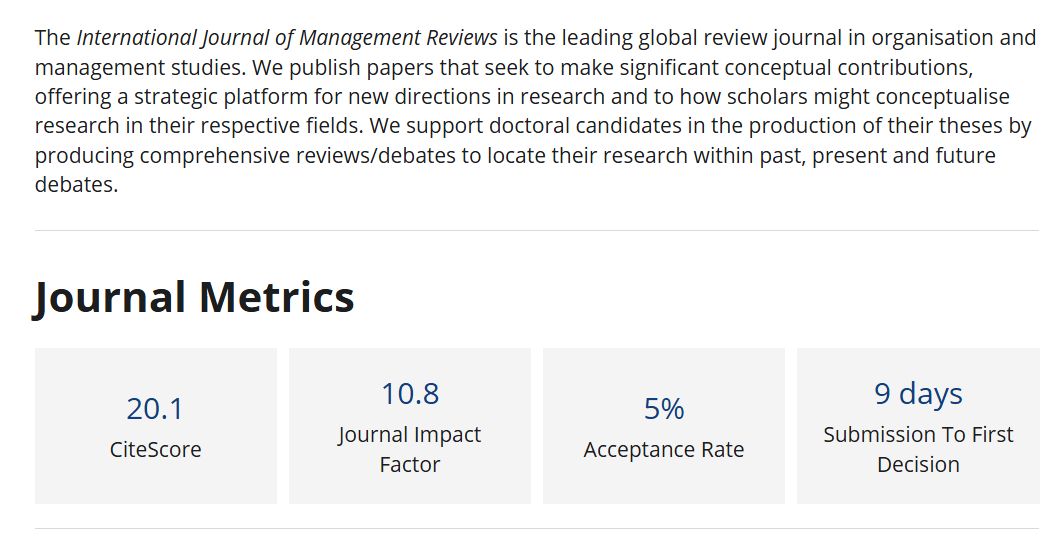1061x537 pixels.
Task: Click the word debates ending the paragraph
Action: pyautogui.click(x=76, y=185)
